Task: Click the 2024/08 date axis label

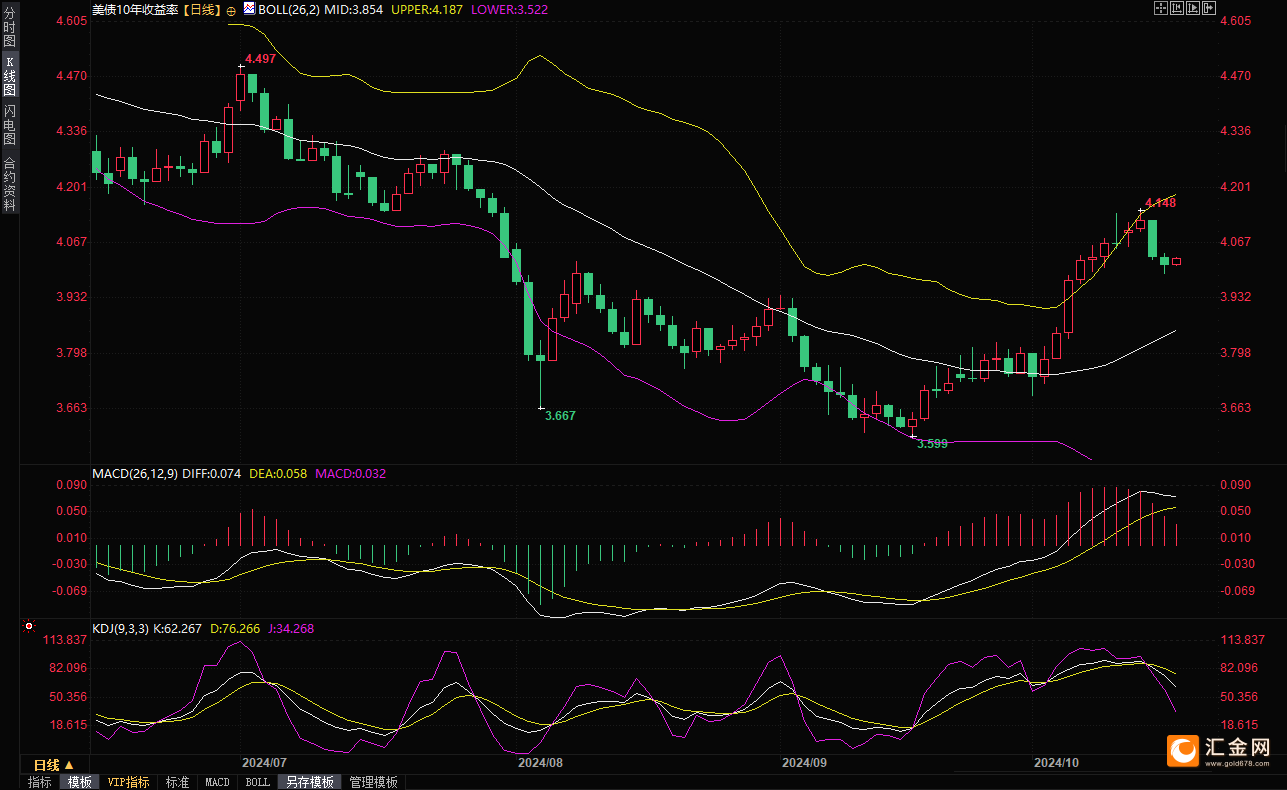Action: [x=540, y=762]
